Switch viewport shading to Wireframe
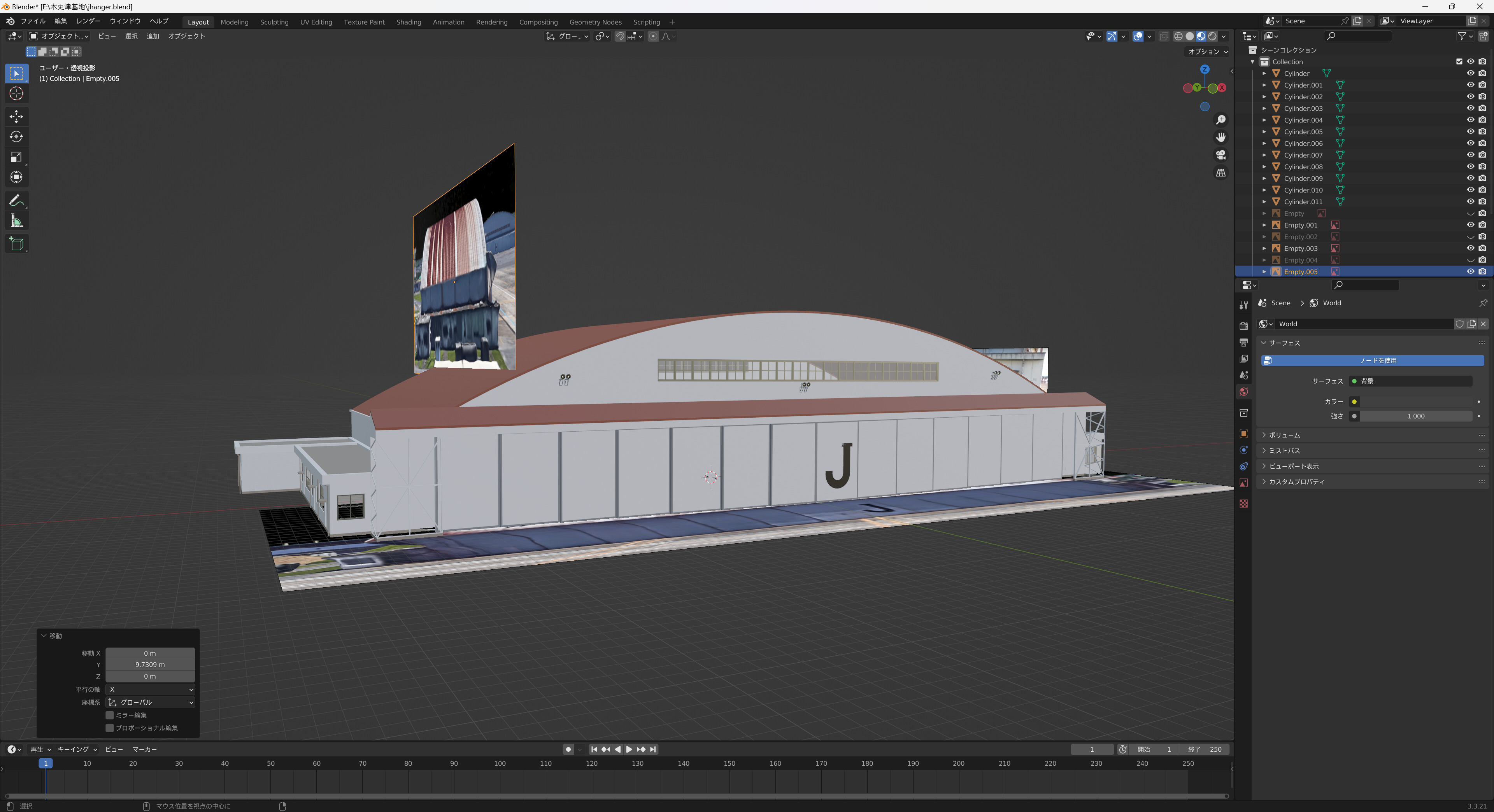 [1178, 36]
